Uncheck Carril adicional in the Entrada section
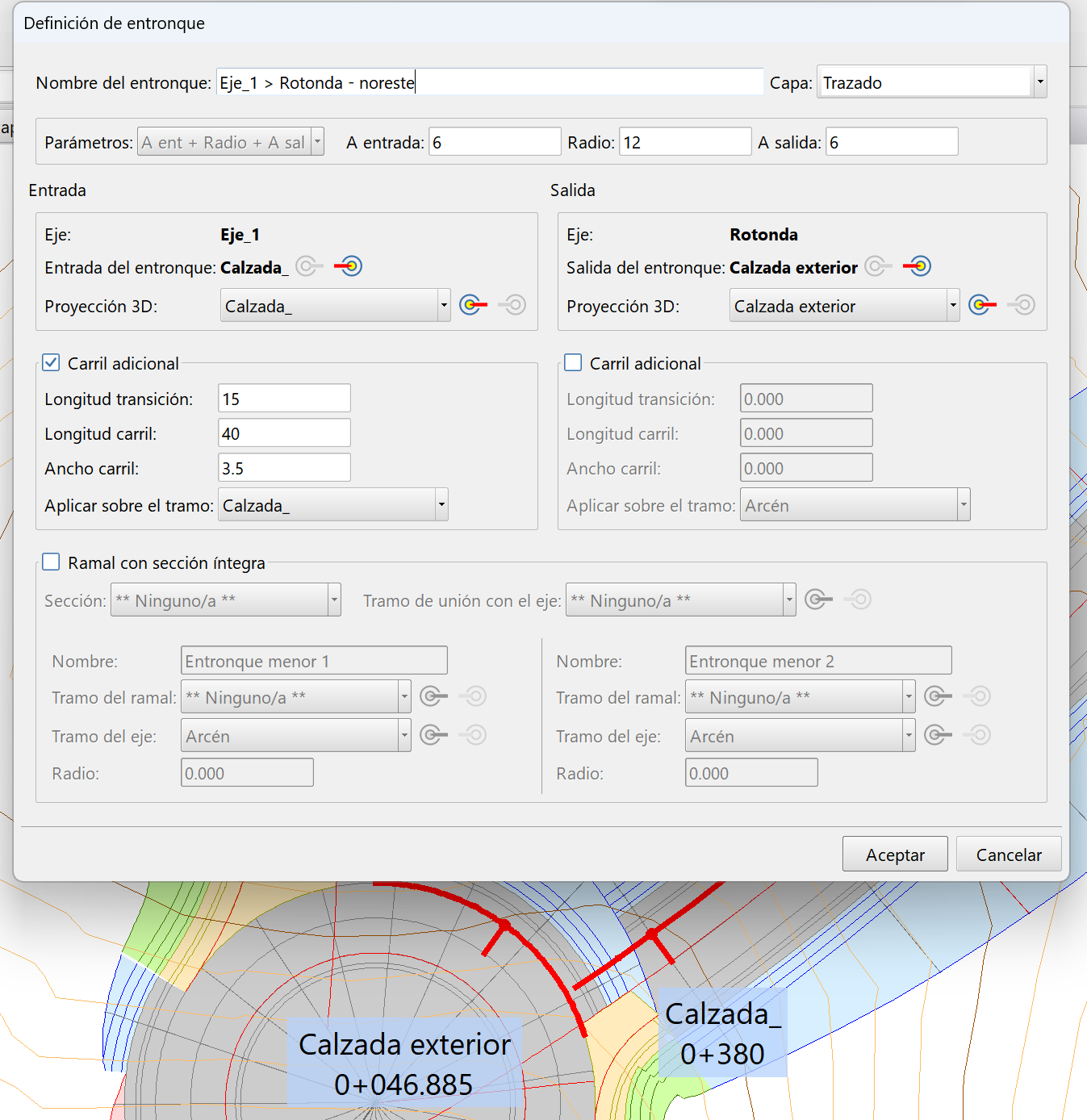The height and width of the screenshot is (1120, 1087). (52, 363)
